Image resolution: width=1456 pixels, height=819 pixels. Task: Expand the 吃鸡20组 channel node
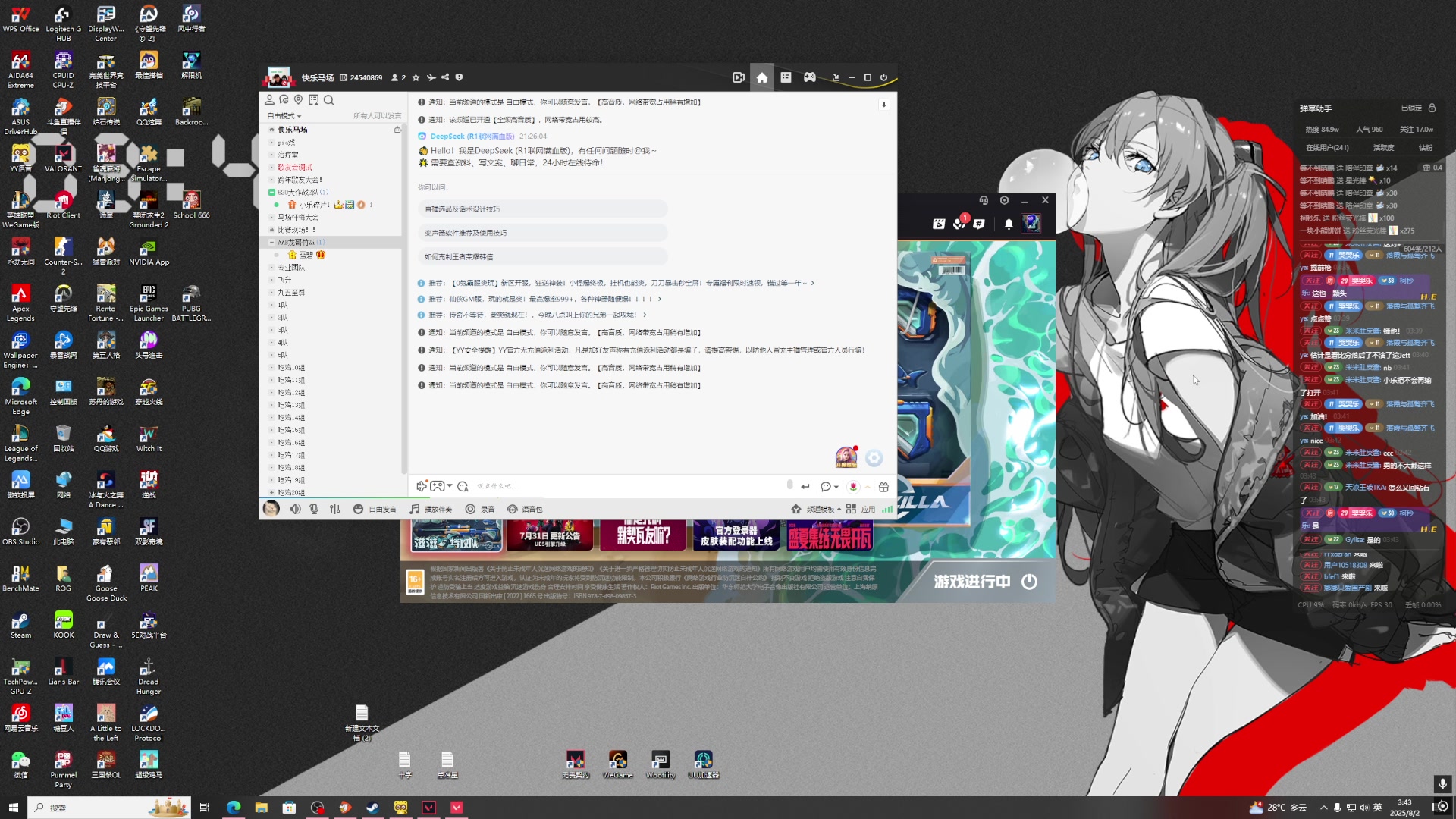click(x=271, y=493)
